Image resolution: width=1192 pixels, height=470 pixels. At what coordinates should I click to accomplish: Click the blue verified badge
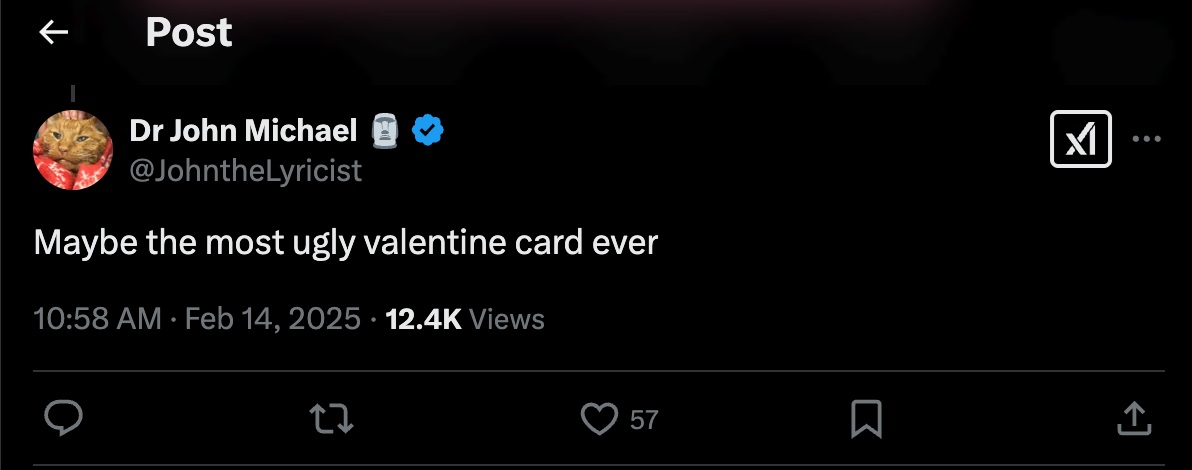click(x=429, y=130)
